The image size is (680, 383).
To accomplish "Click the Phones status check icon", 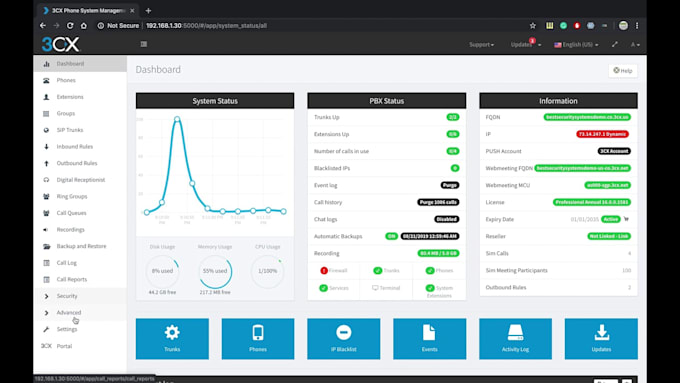I will pos(430,271).
